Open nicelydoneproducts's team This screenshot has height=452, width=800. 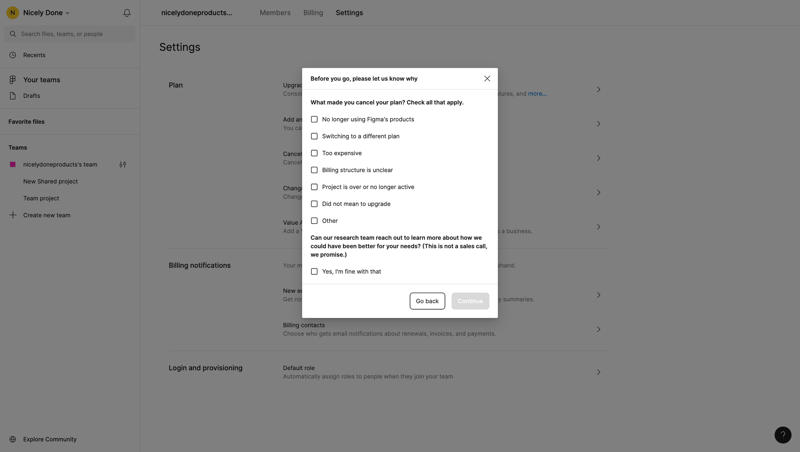coord(60,165)
